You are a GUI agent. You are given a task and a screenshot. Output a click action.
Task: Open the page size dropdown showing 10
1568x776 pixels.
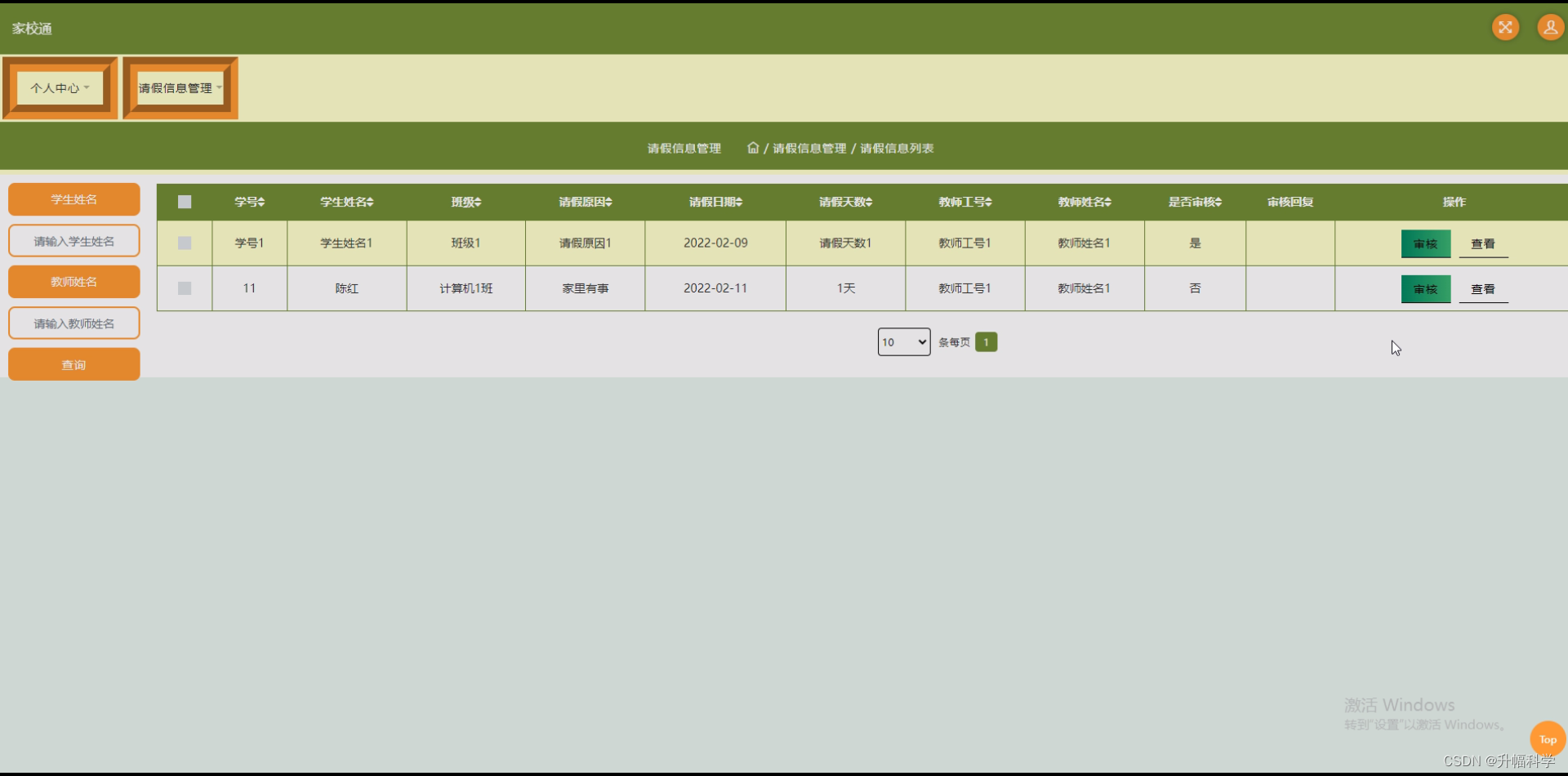pos(903,341)
